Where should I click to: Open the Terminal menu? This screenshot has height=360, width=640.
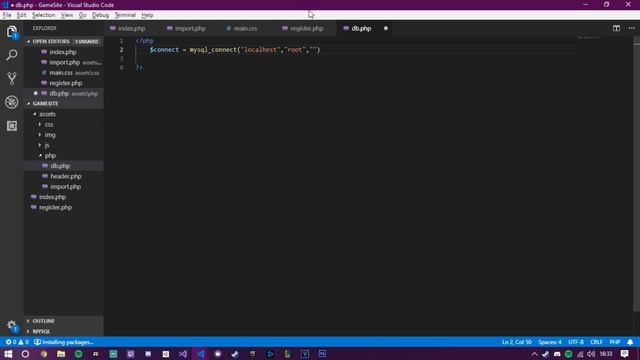point(125,15)
